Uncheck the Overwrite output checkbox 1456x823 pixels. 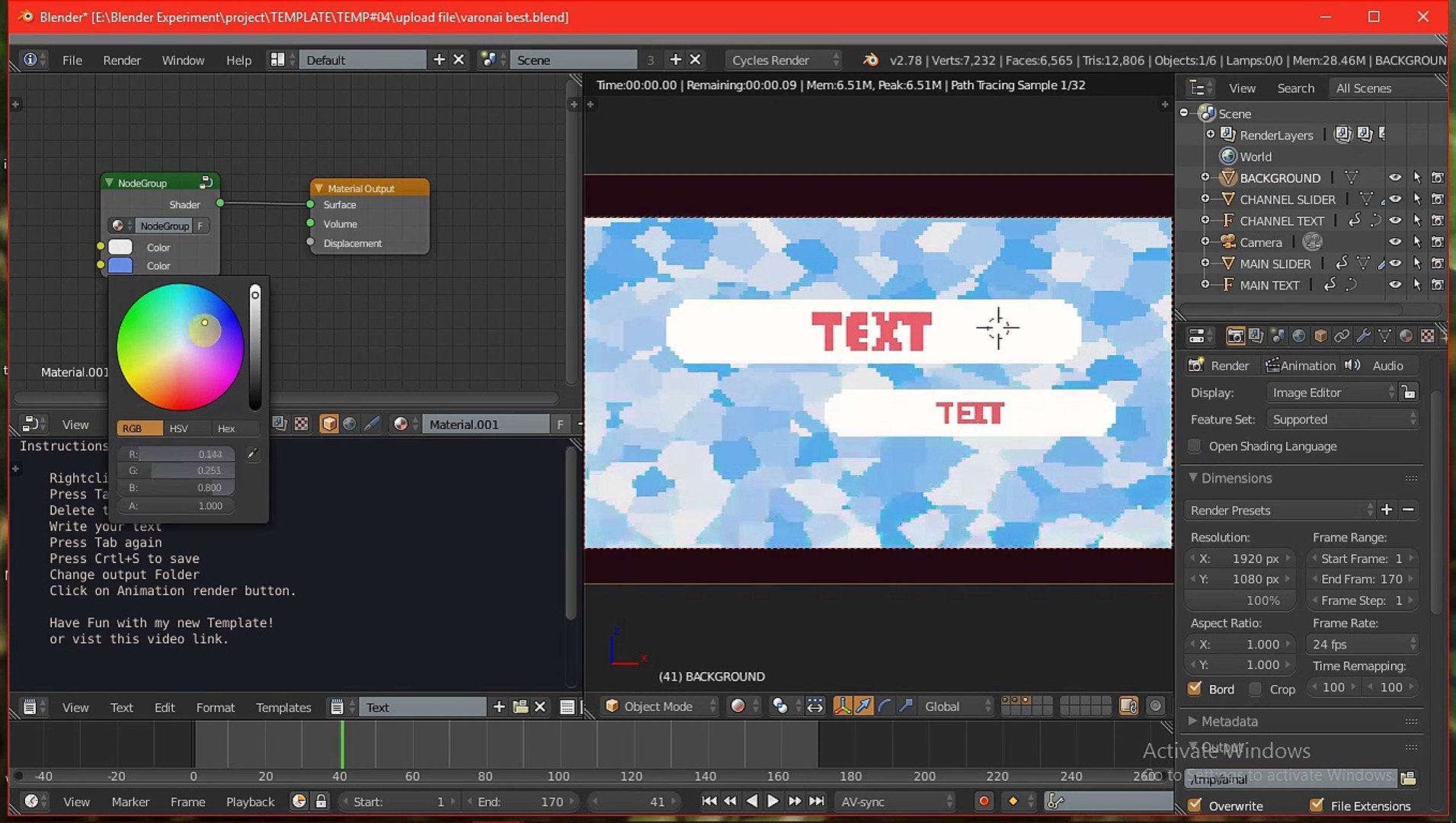tap(1195, 805)
